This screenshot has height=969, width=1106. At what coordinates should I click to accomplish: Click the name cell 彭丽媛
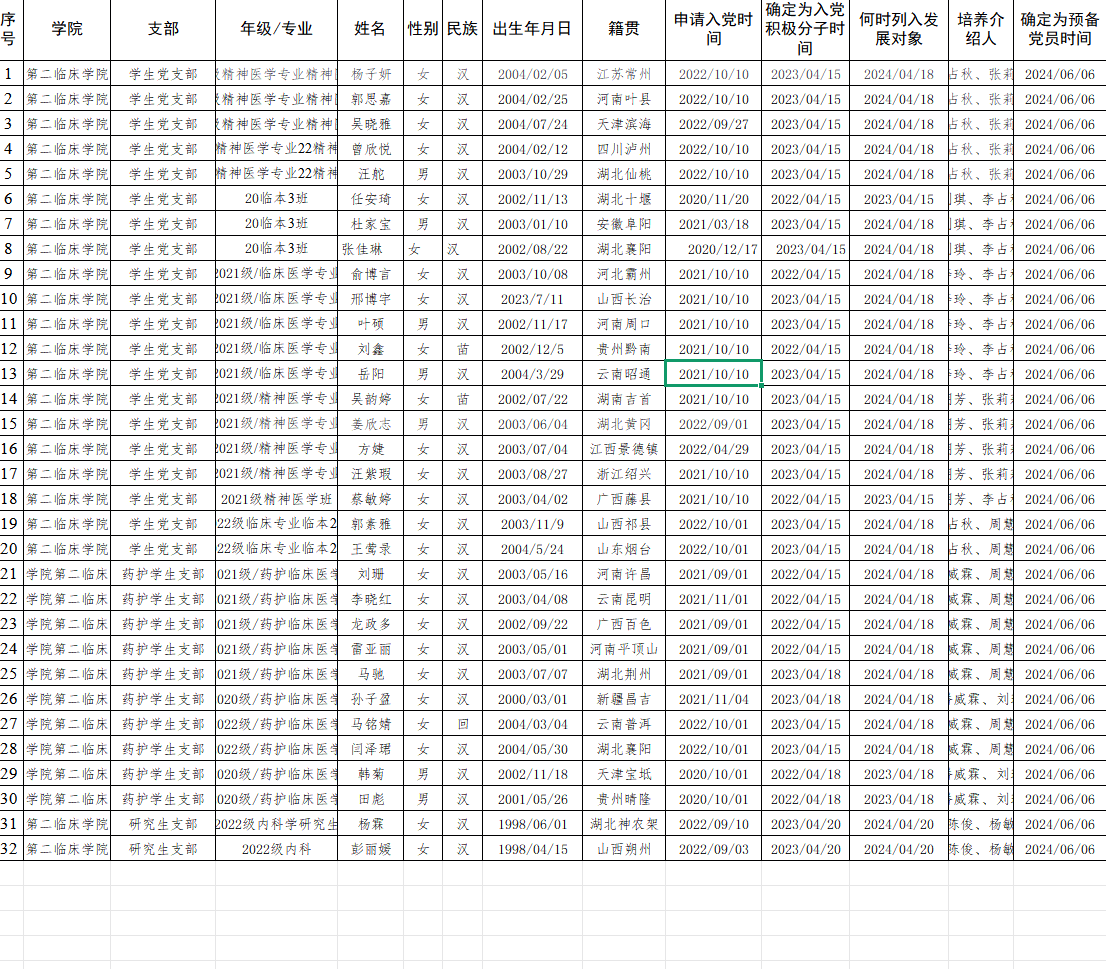tap(370, 849)
